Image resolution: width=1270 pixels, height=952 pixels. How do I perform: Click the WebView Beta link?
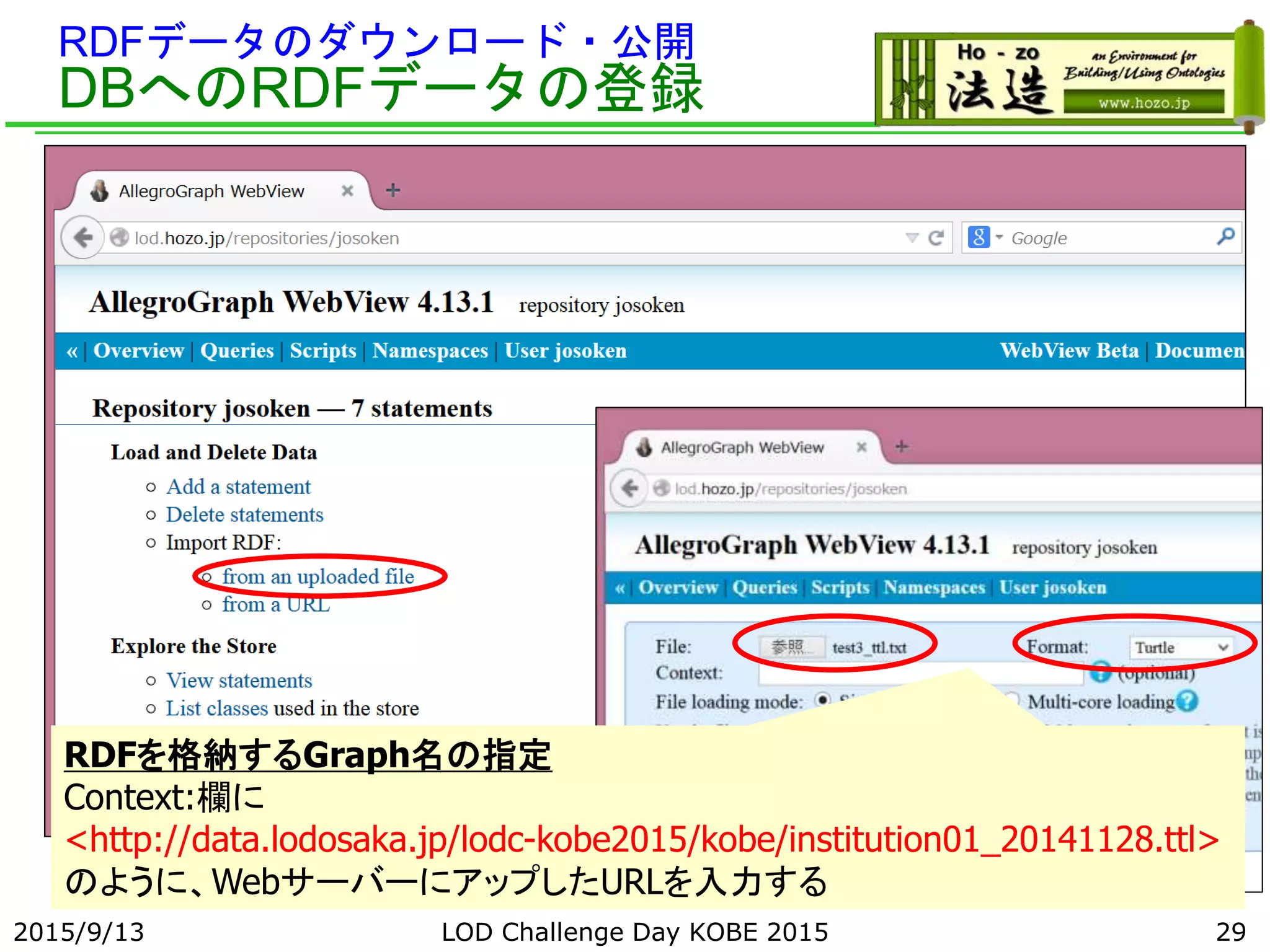pos(1069,351)
